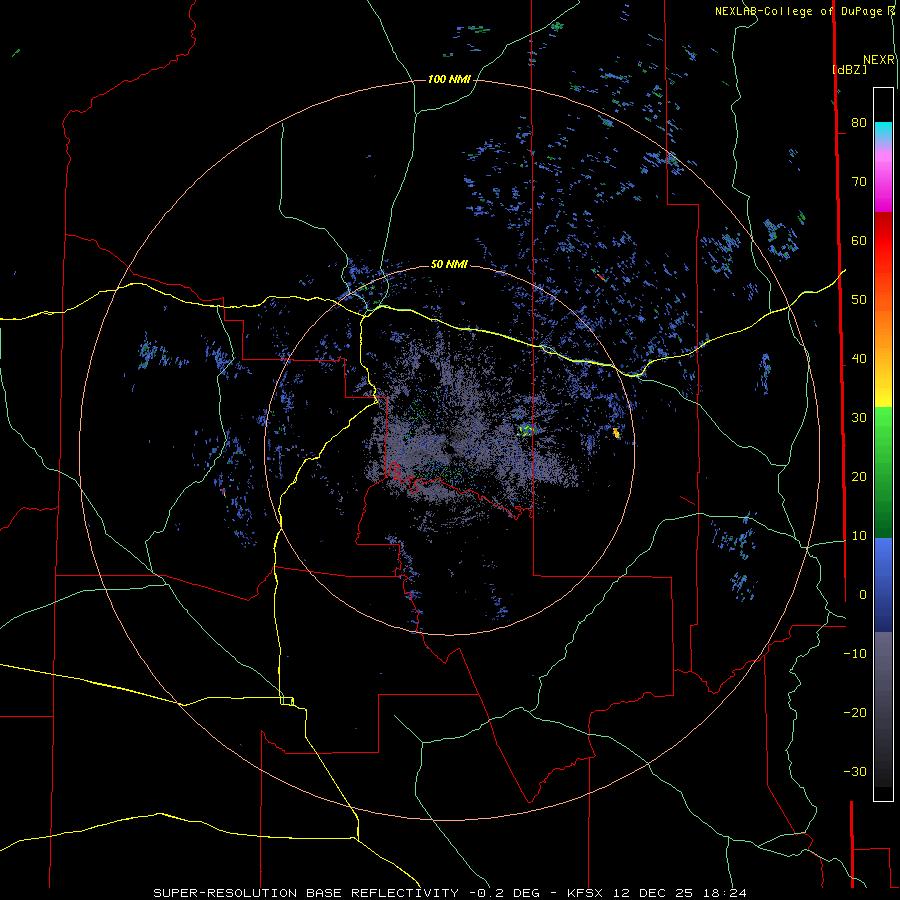
Task: Click the orange-yellow echo east of radar center
Action: pos(616,433)
